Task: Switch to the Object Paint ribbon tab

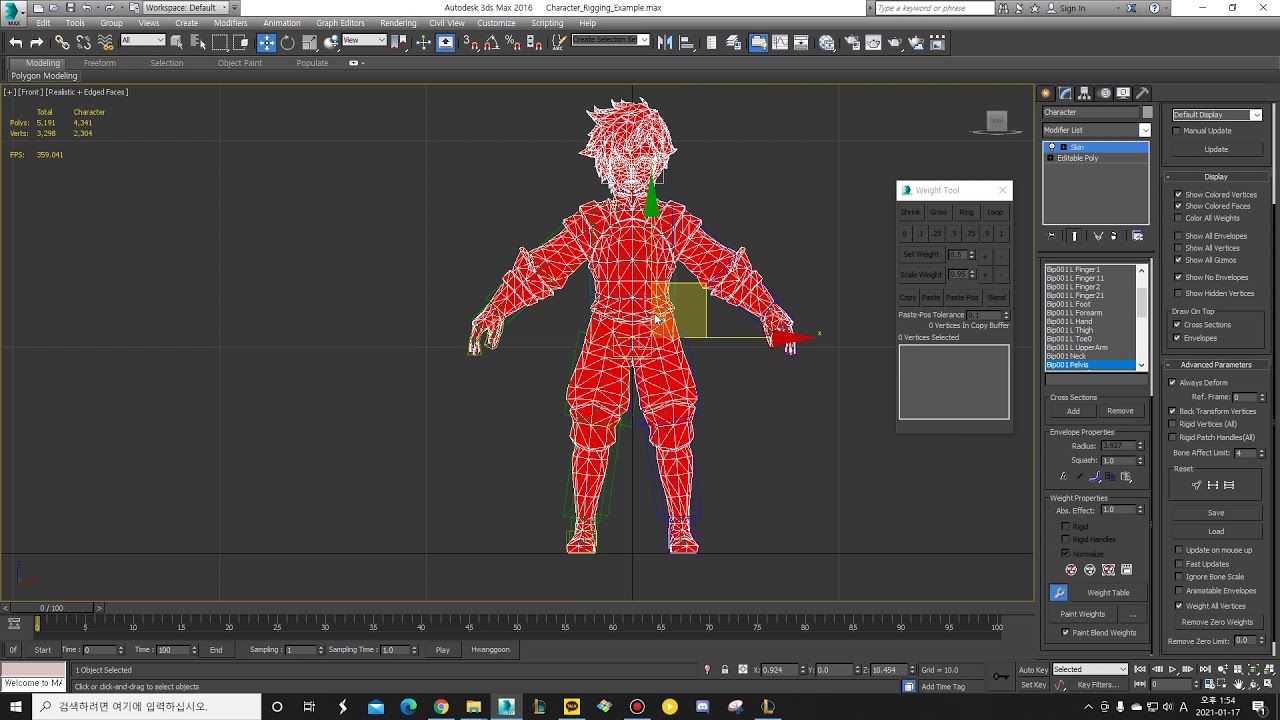Action: click(240, 63)
